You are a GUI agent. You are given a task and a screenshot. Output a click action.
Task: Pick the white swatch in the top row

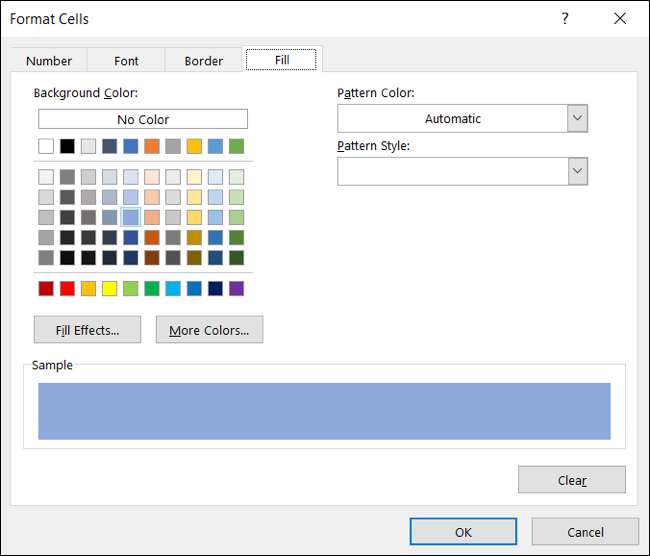[46, 146]
